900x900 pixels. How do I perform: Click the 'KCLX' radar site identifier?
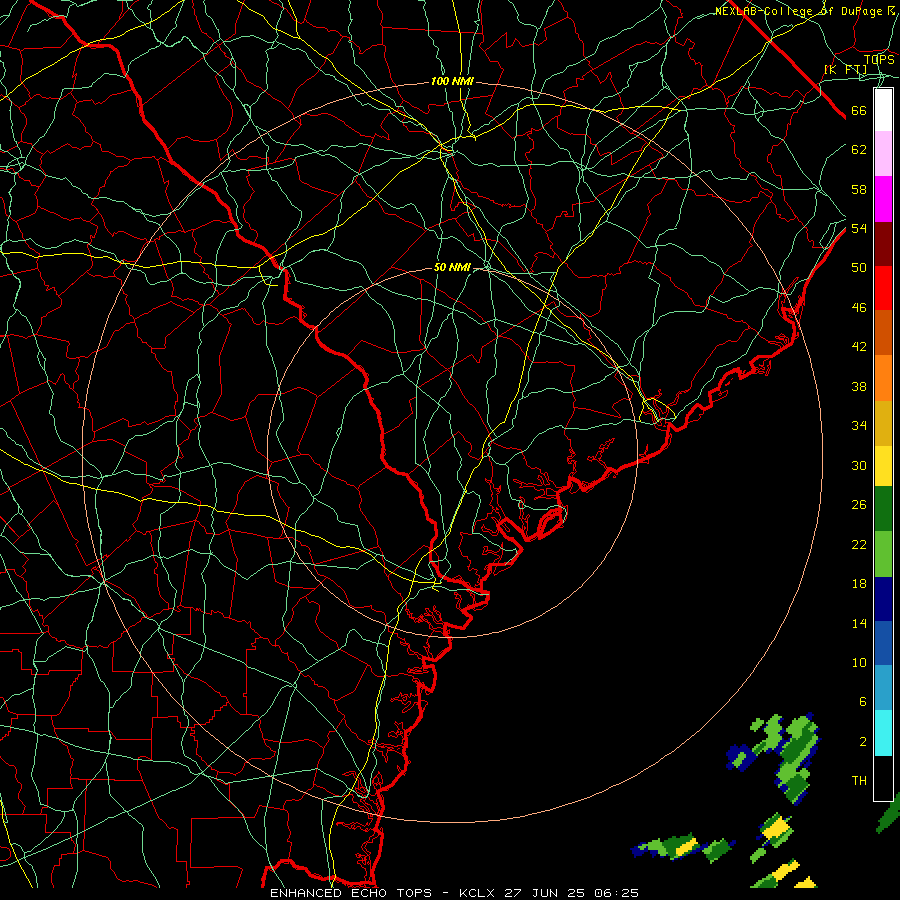[479, 893]
